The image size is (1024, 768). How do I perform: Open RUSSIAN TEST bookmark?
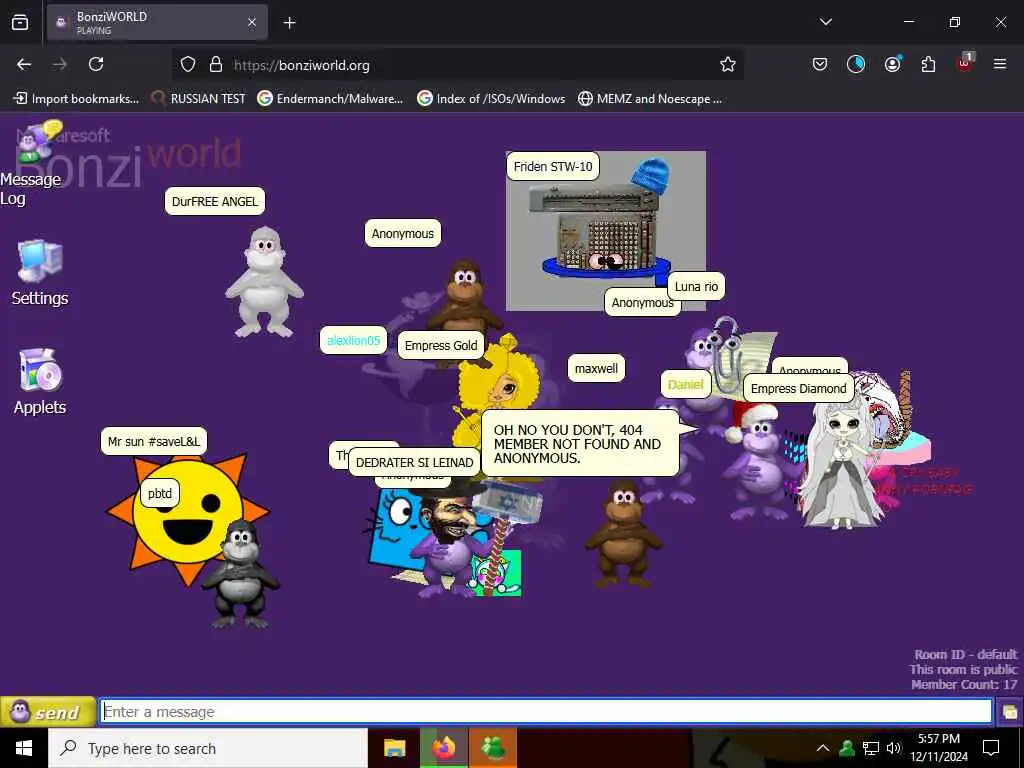click(199, 99)
